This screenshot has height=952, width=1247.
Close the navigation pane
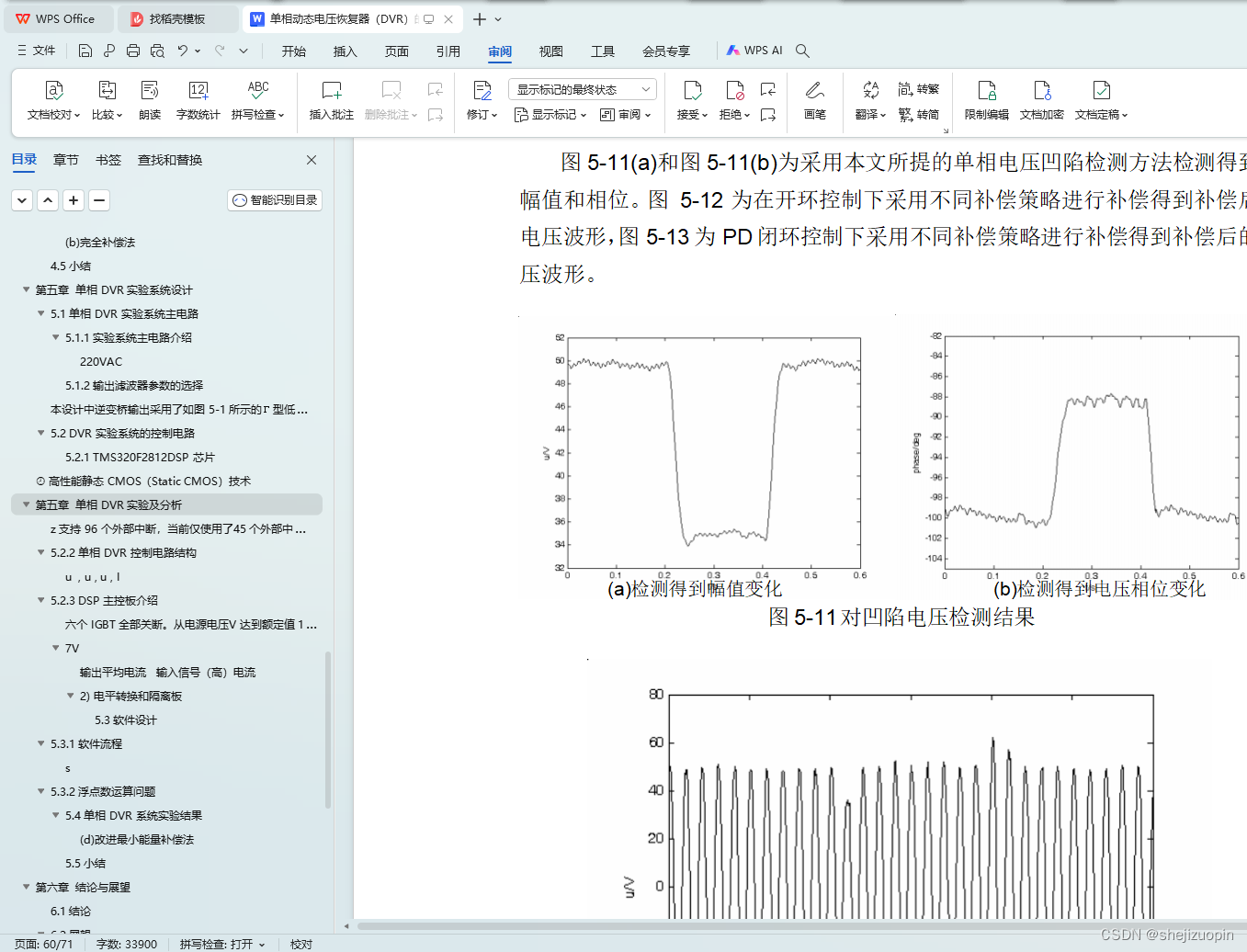click(x=312, y=160)
